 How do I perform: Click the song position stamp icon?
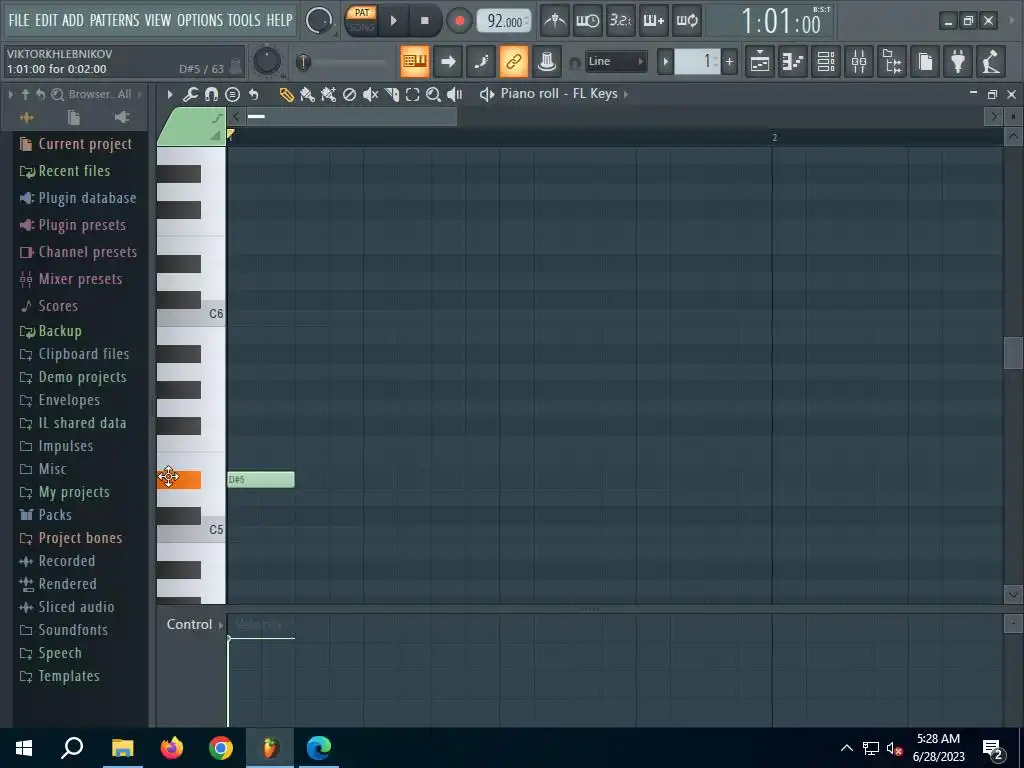(547, 61)
